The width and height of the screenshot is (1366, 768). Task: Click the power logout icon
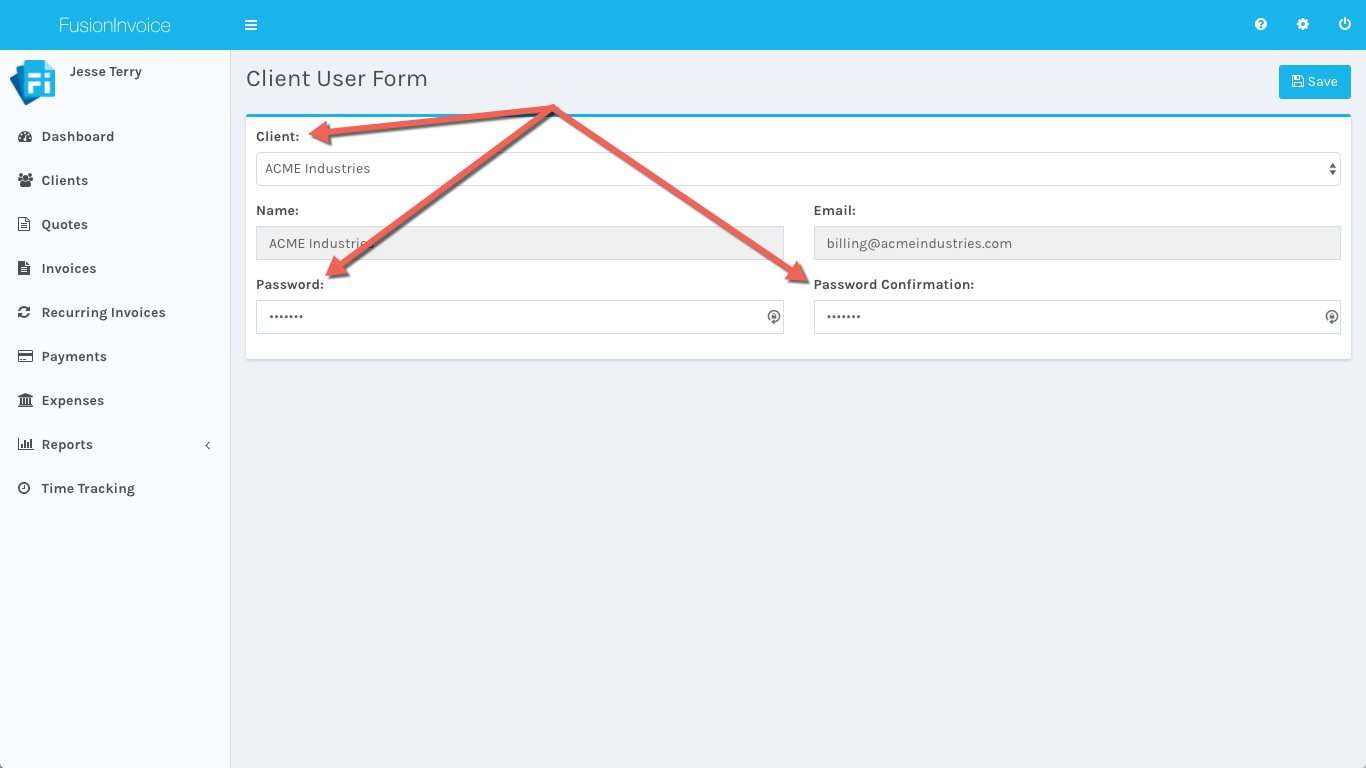(1345, 25)
